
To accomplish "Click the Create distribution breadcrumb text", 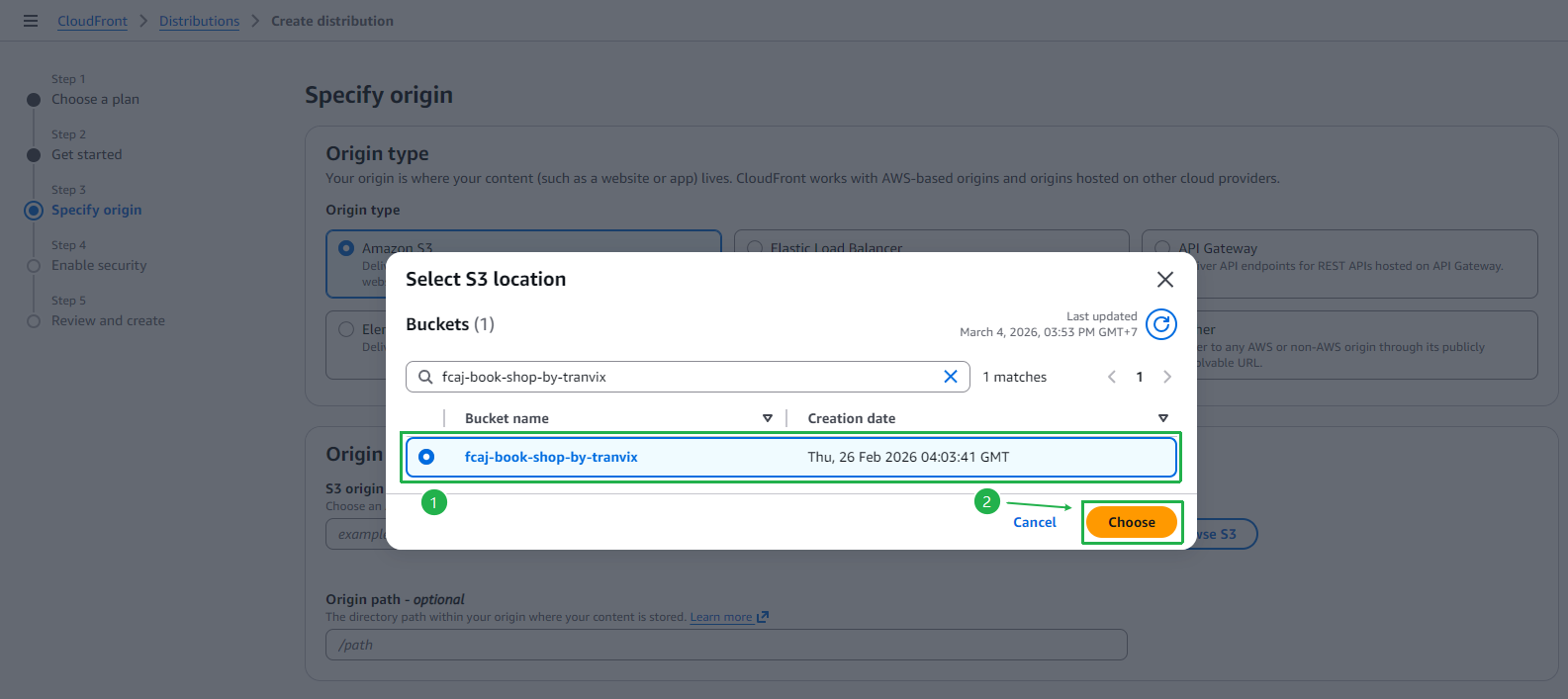I will tap(332, 21).
